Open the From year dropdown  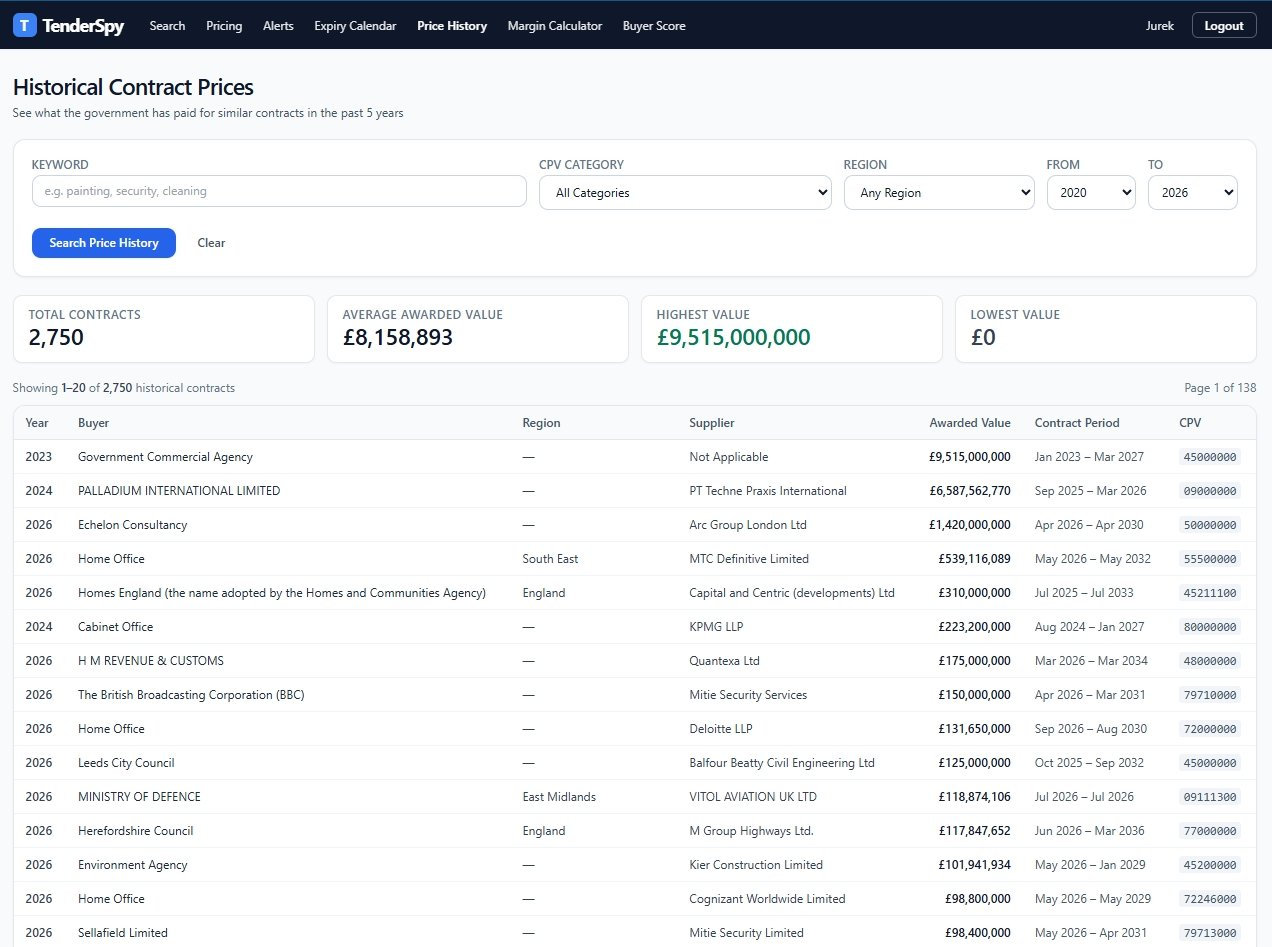[x=1091, y=193]
